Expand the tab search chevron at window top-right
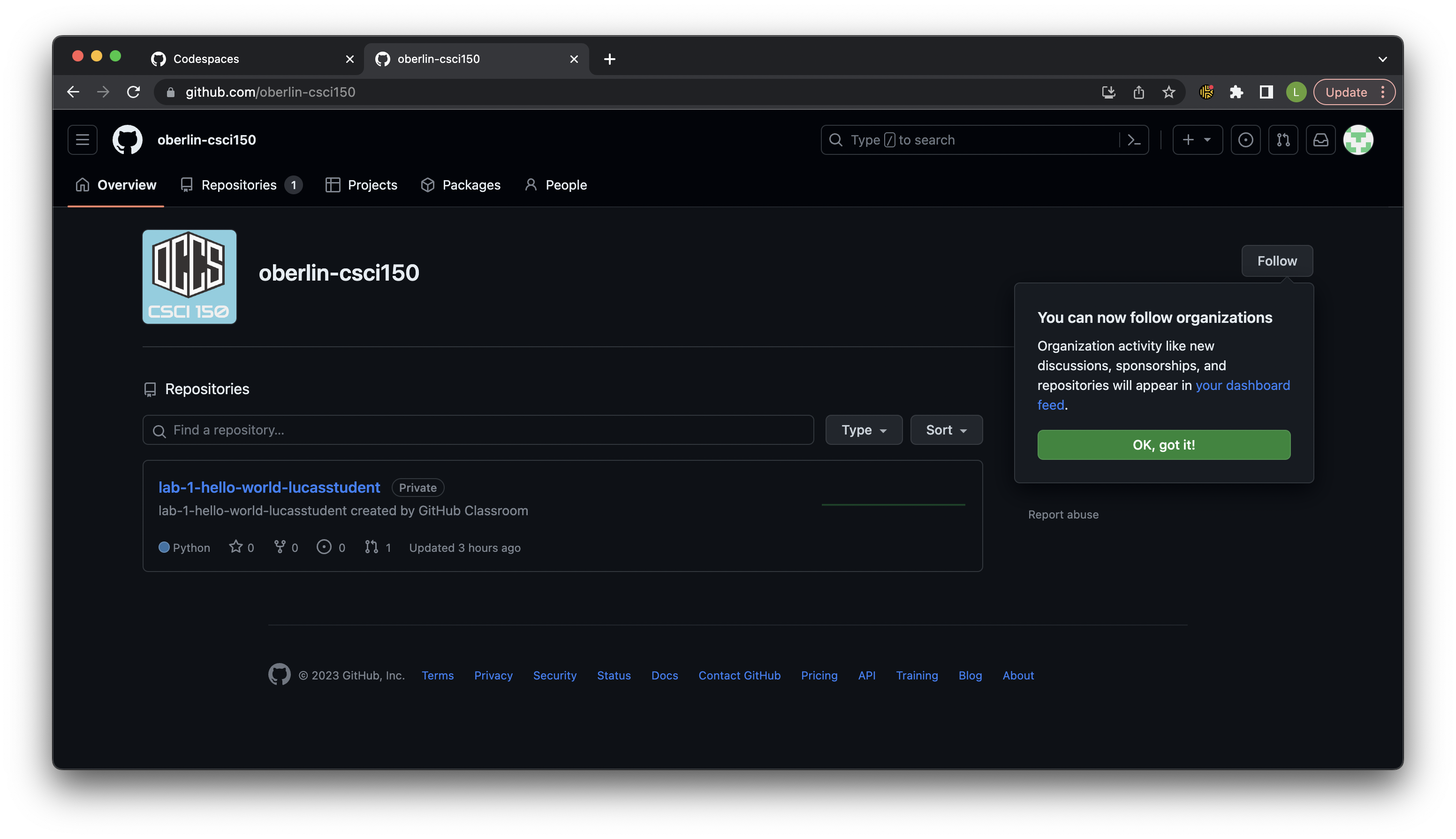Image resolution: width=1456 pixels, height=839 pixels. coord(1382,59)
